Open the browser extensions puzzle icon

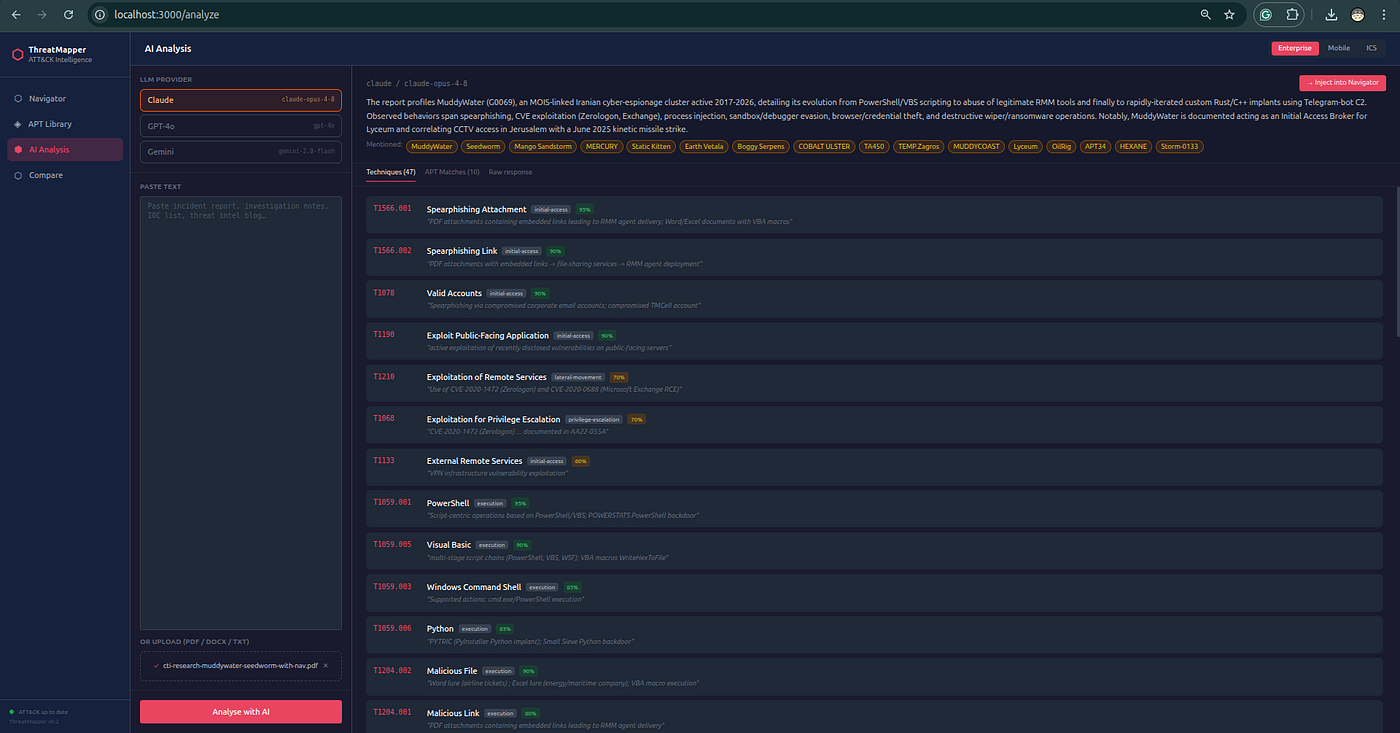point(1293,15)
